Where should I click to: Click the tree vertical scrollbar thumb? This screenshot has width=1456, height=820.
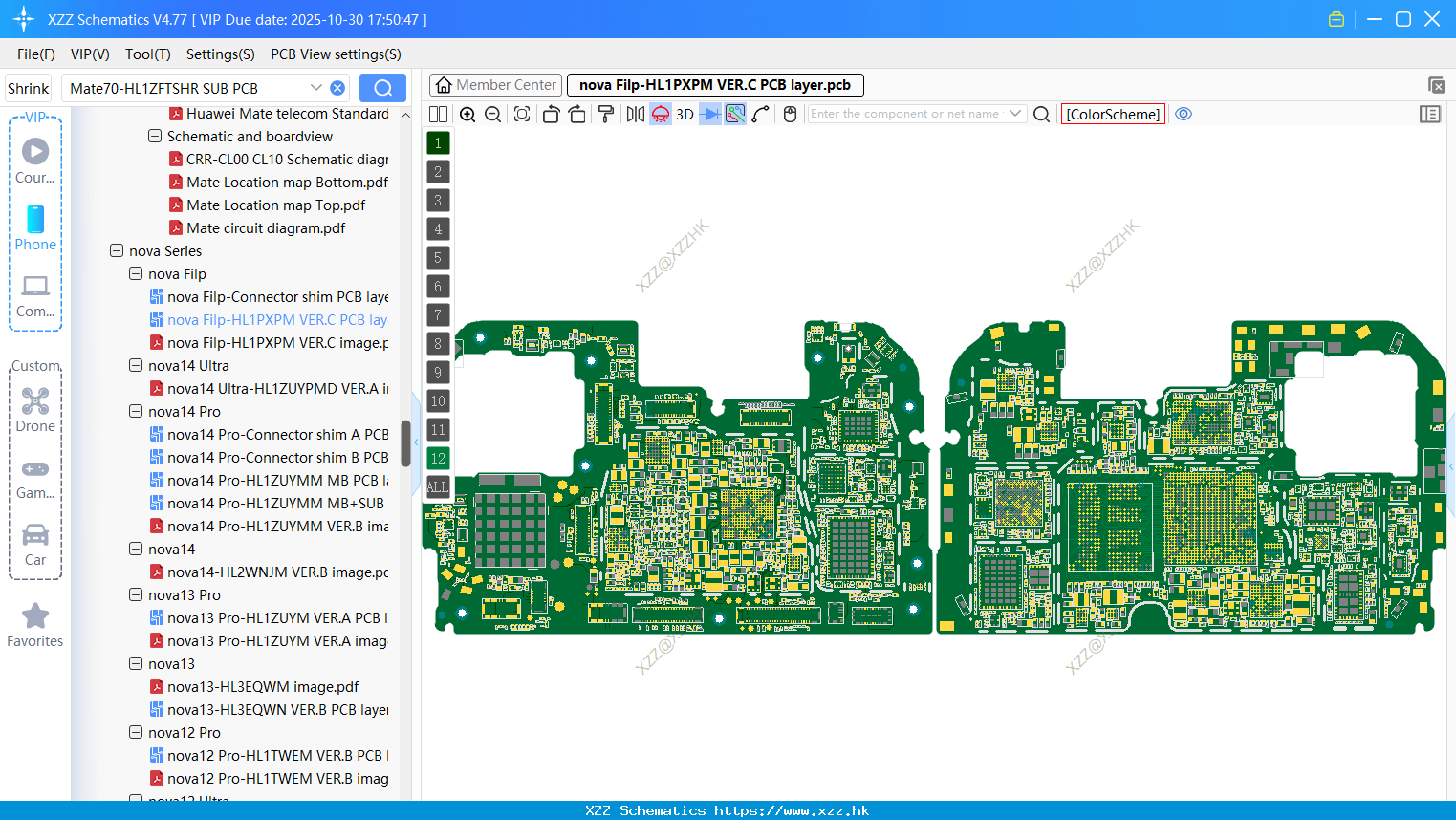tap(405, 443)
